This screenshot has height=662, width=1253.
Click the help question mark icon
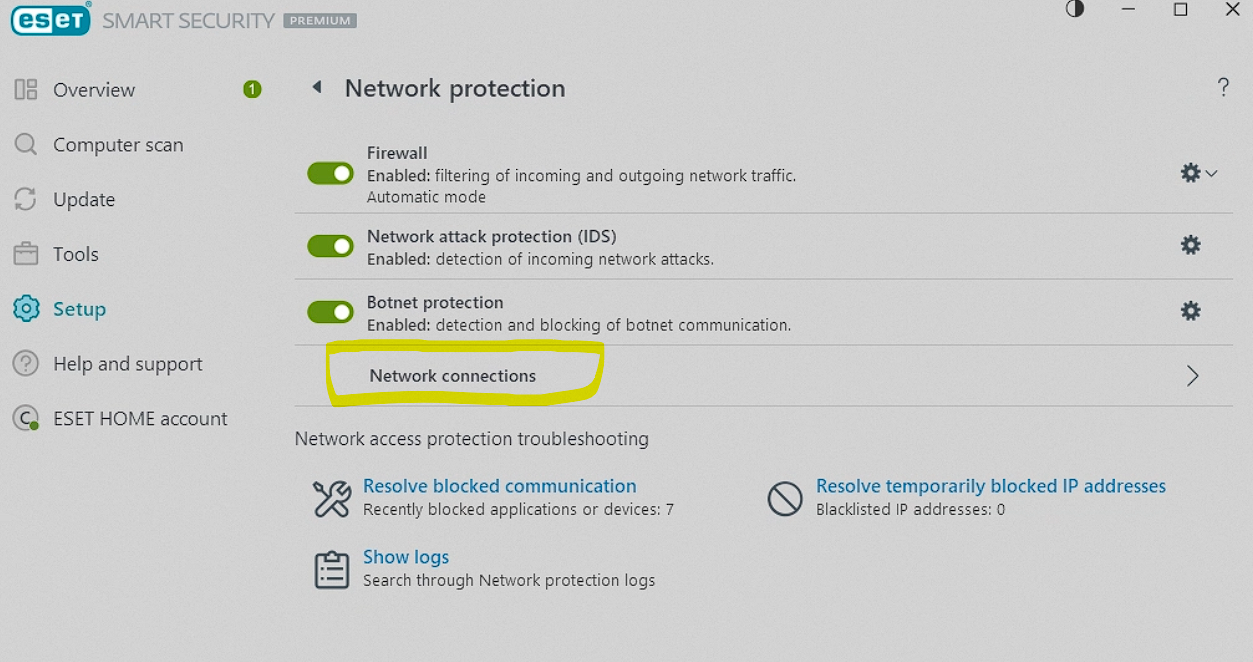[1223, 88]
